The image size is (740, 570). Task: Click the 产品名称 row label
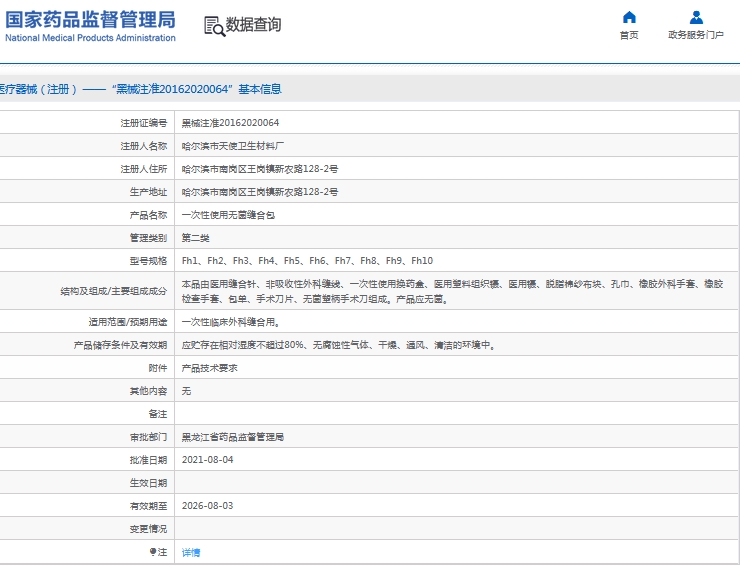point(149,215)
